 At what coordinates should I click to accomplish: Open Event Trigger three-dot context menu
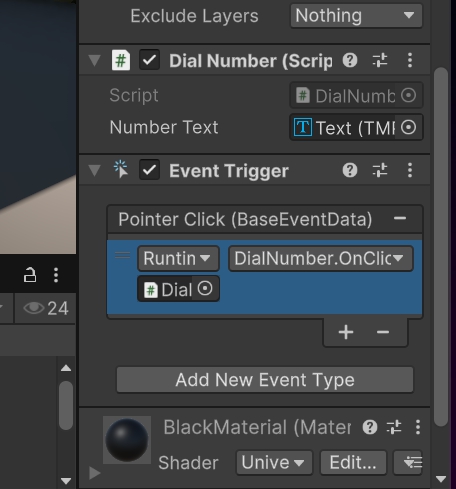point(410,170)
